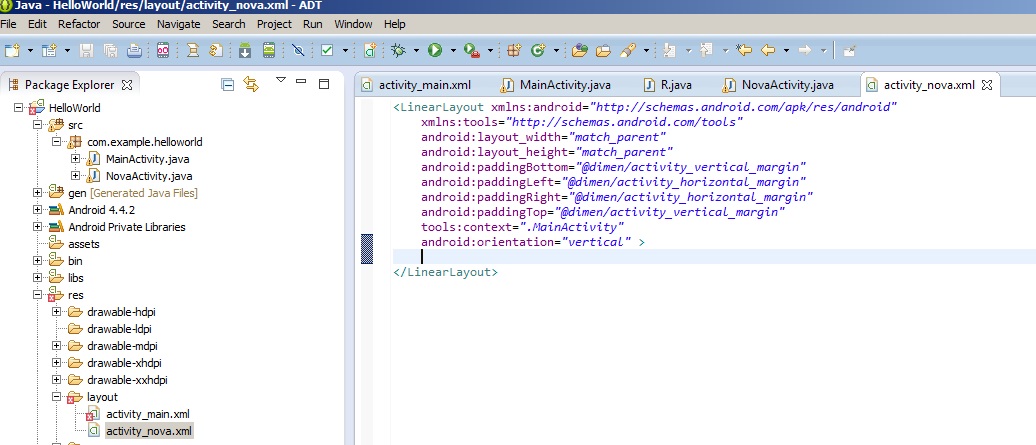Screen dimensions: 1036x445
Task: Expand the MainActivity.java tree node
Action: (x=75, y=159)
